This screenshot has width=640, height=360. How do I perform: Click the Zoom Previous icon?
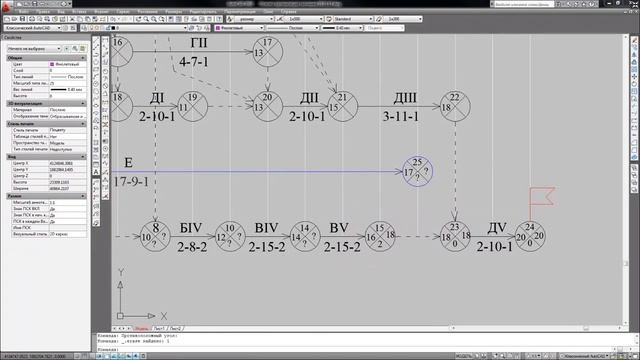click(162, 19)
